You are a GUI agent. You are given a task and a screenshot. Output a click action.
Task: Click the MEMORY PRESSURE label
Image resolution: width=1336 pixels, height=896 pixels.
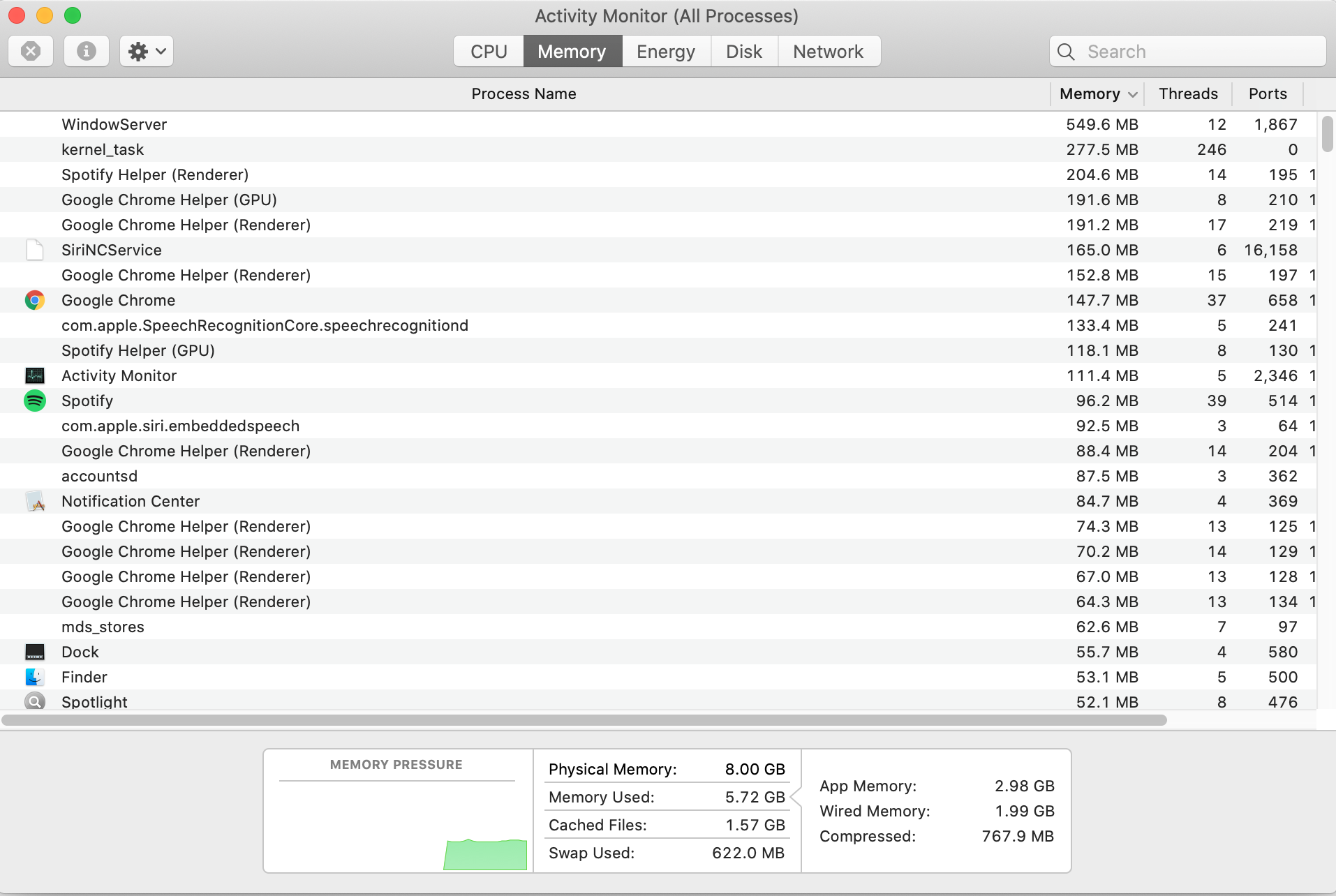coord(396,765)
